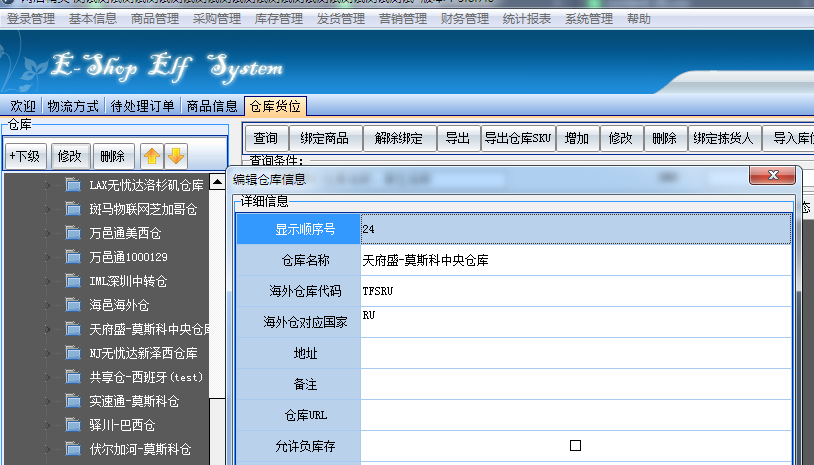Click folder icon next to 万邑通美西仓
The width and height of the screenshot is (814, 465).
point(72,233)
